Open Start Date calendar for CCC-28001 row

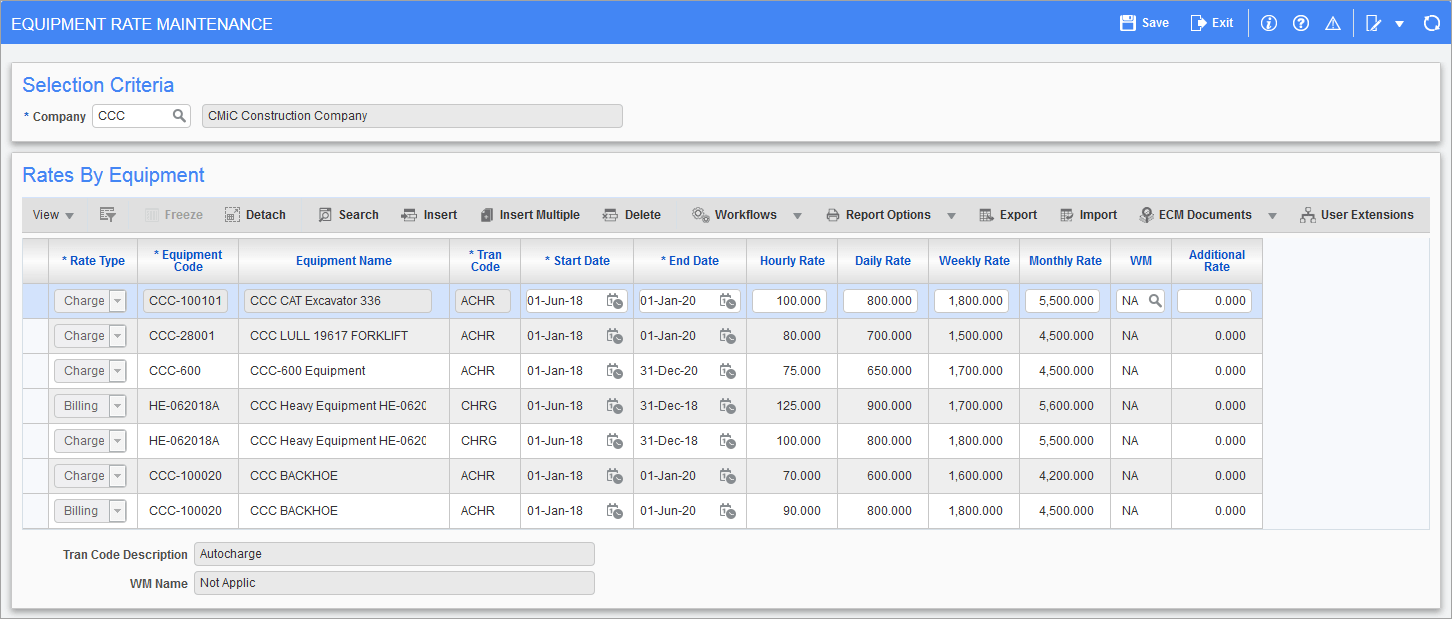(615, 336)
